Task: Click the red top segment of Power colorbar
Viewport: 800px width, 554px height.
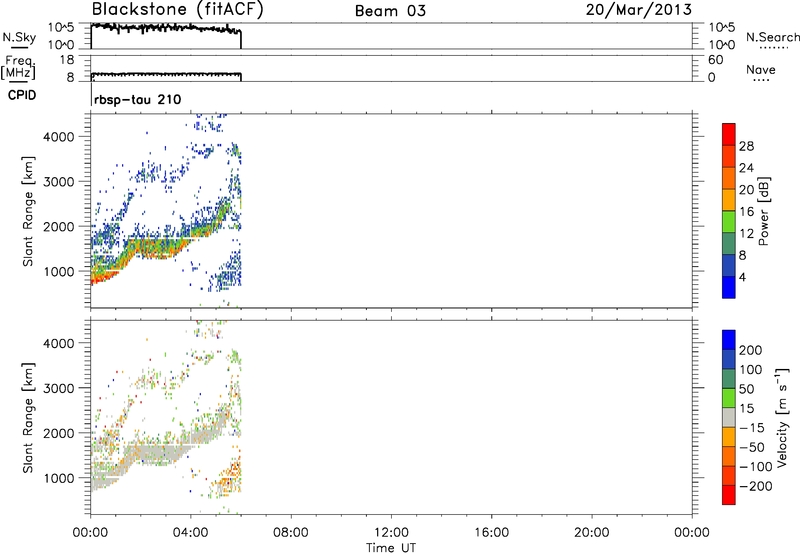Action: tap(729, 134)
